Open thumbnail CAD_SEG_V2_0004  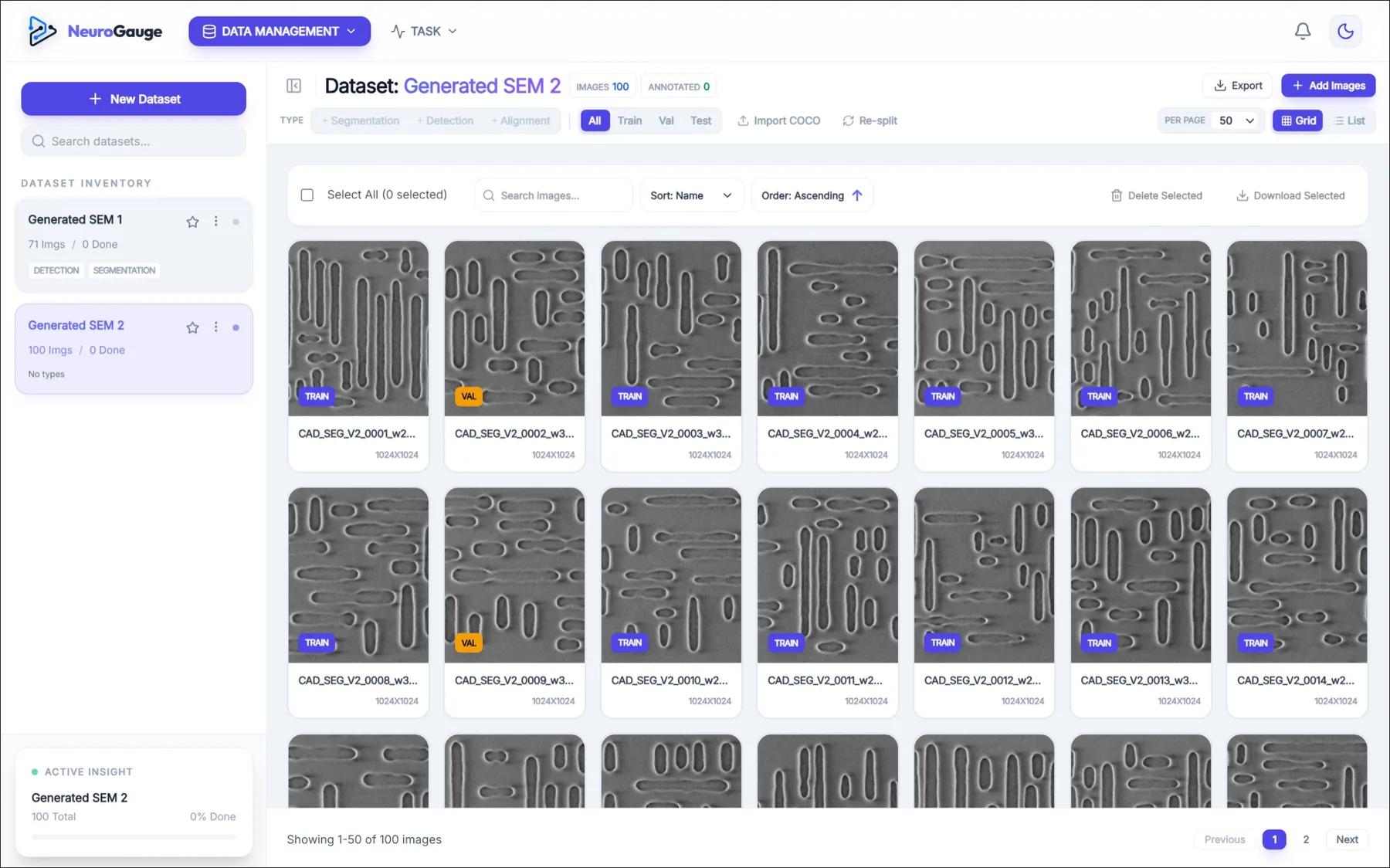[827, 328]
